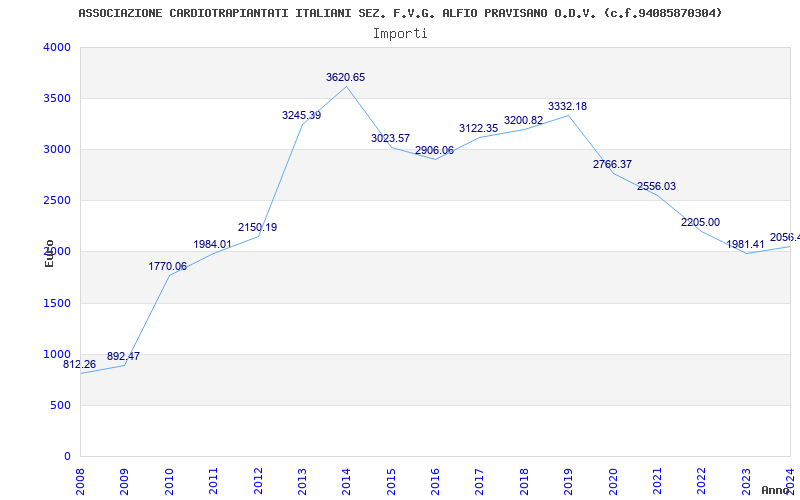Click the 3023.57 data label
Image resolution: width=800 pixels, height=500 pixels.
click(390, 138)
